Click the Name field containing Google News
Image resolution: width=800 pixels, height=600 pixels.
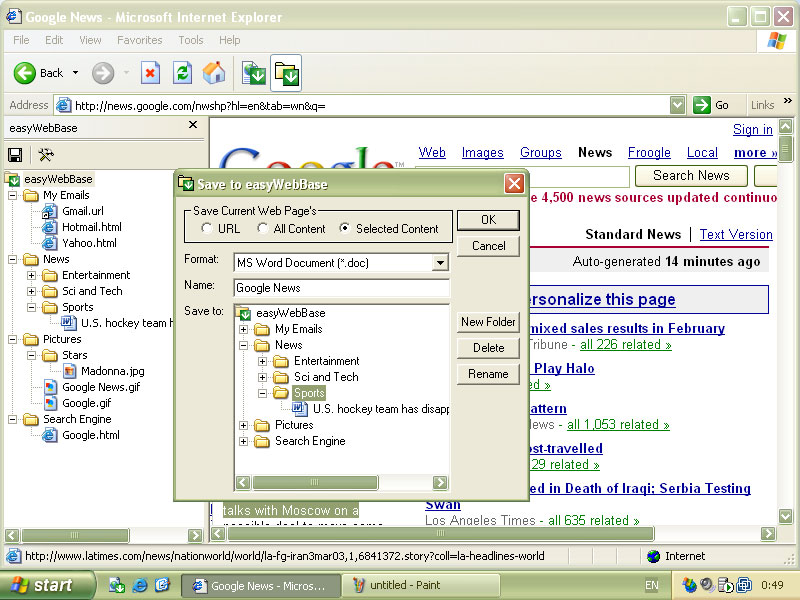[341, 288]
